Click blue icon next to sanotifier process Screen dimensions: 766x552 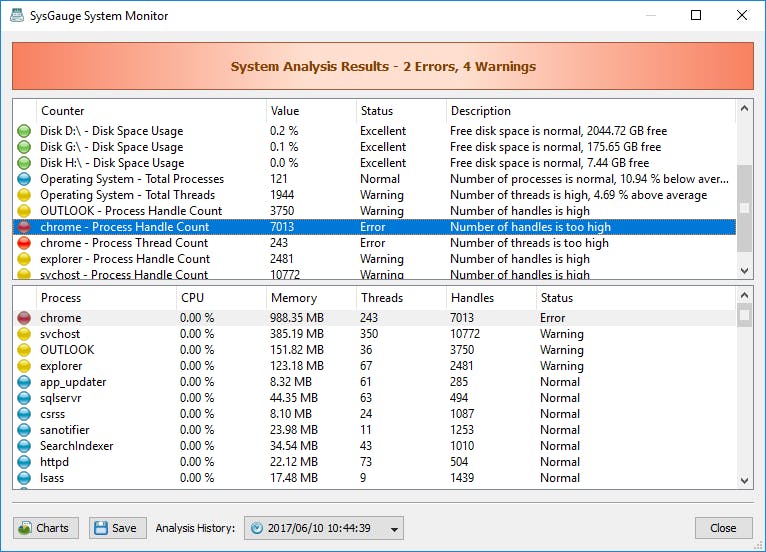tap(24, 430)
